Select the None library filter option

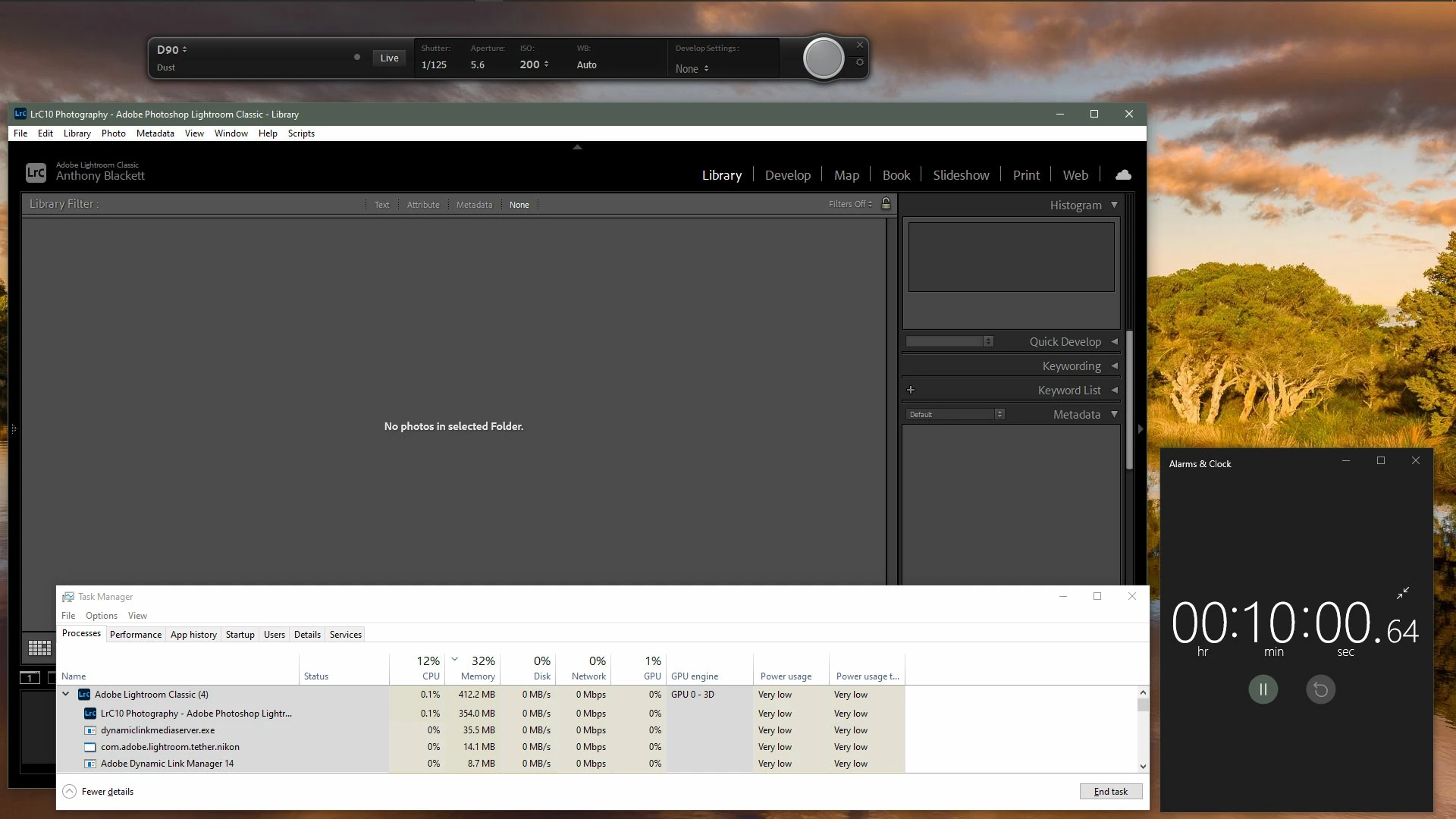519,205
